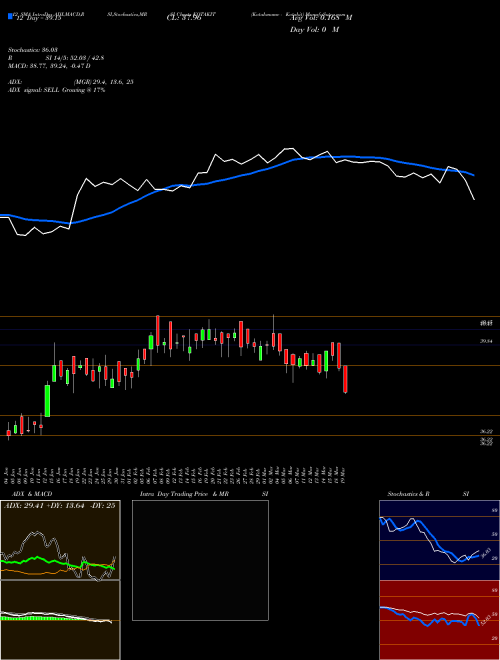Click the 'ADX signal: SELL Growing @ 17%' text
500x660 pixels.
[56, 90]
